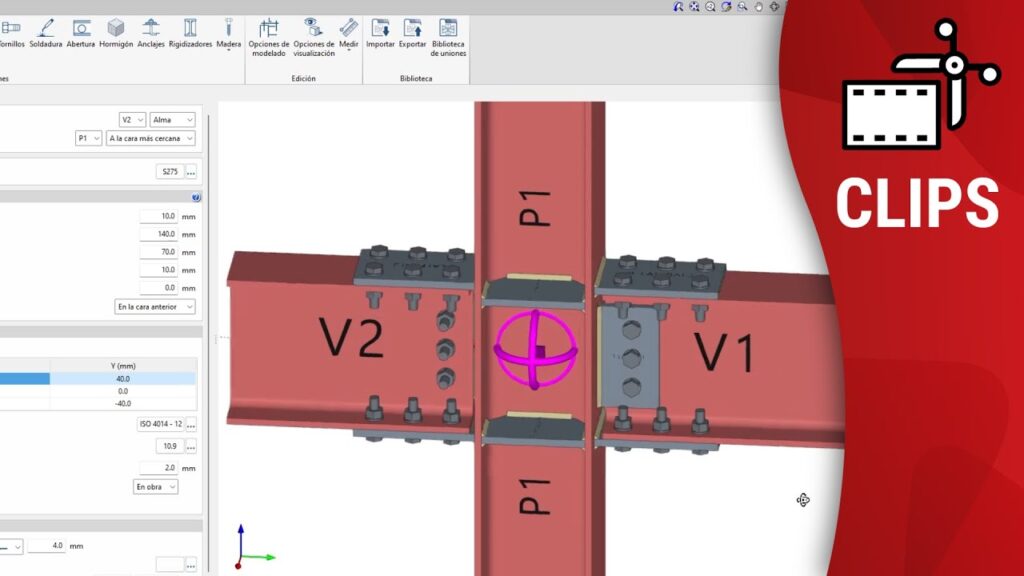Open the Medir dropdown menu
The image size is (1024, 576).
pyautogui.click(x=348, y=36)
